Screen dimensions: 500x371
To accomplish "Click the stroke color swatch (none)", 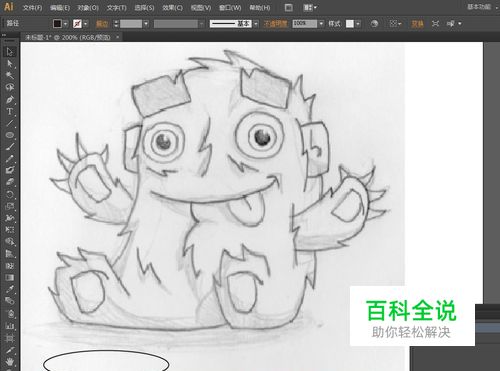I will click(77, 24).
